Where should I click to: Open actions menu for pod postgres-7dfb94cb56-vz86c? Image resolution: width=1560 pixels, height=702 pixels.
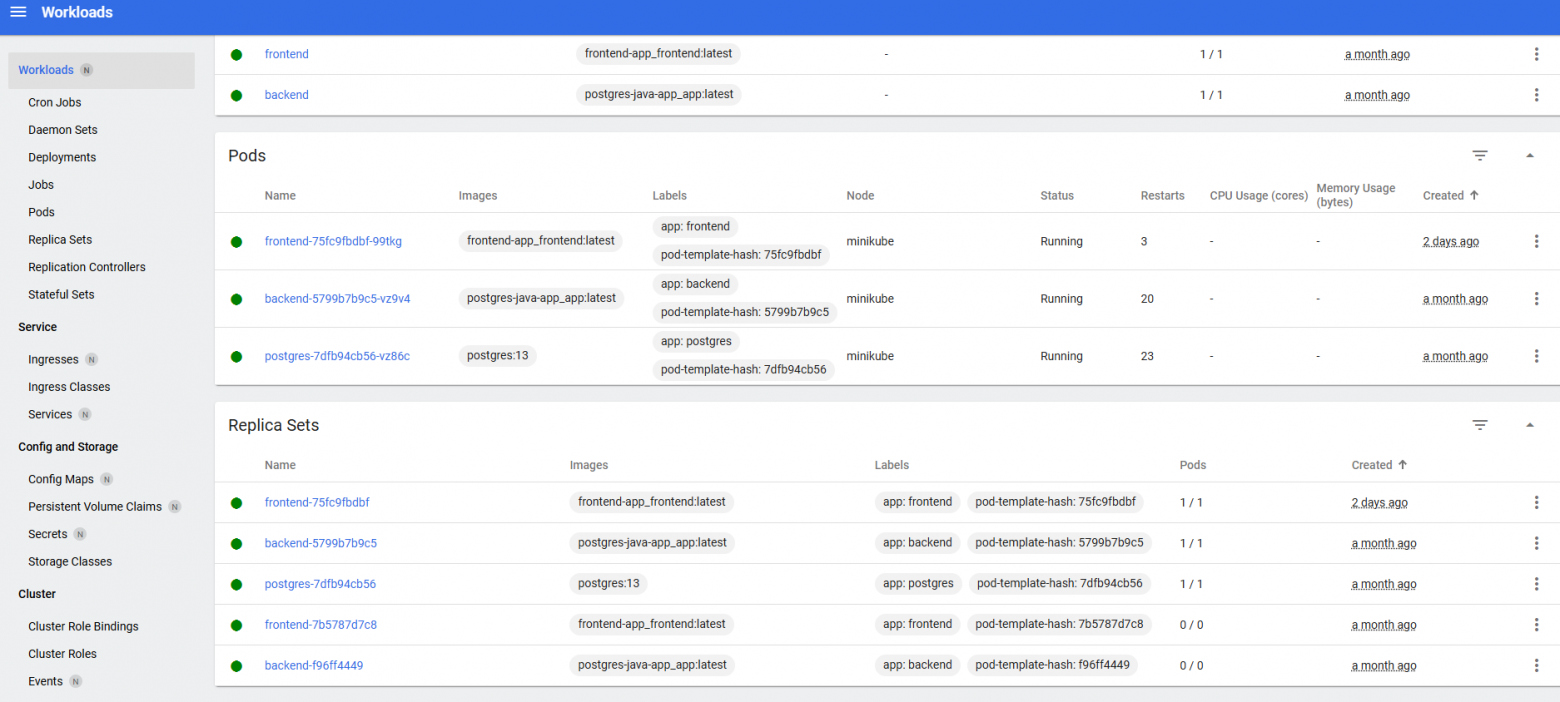click(1537, 356)
